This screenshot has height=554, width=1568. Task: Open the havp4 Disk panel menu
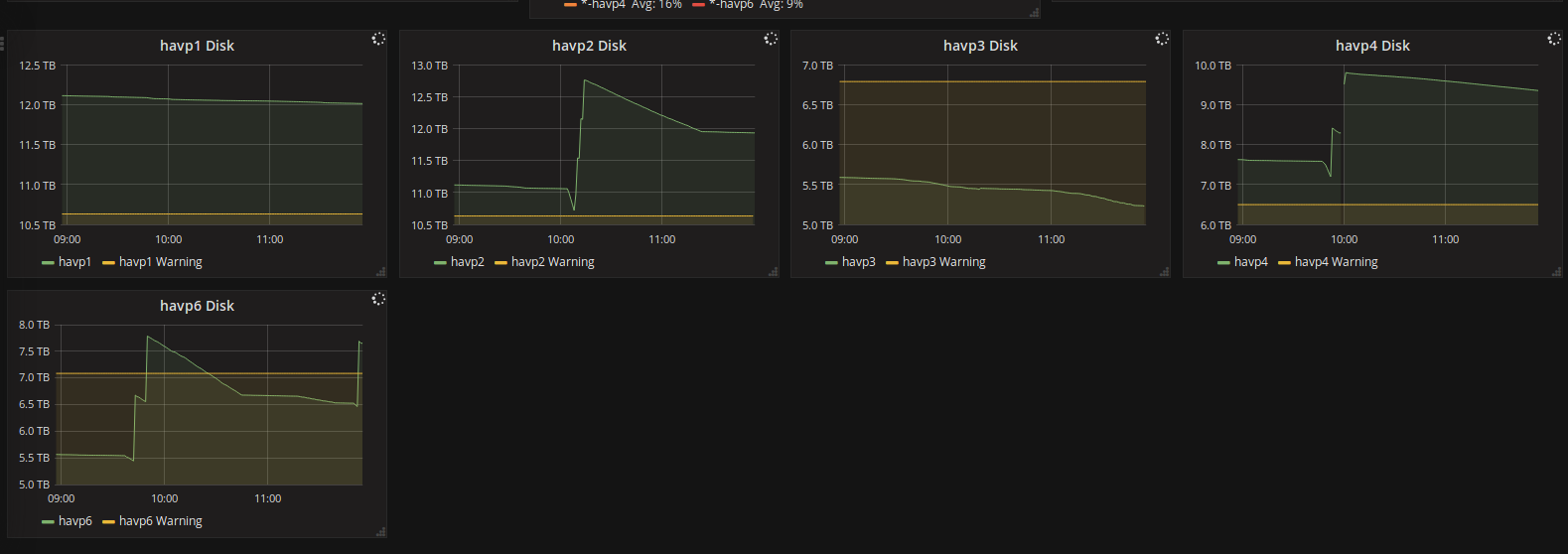point(1372,46)
